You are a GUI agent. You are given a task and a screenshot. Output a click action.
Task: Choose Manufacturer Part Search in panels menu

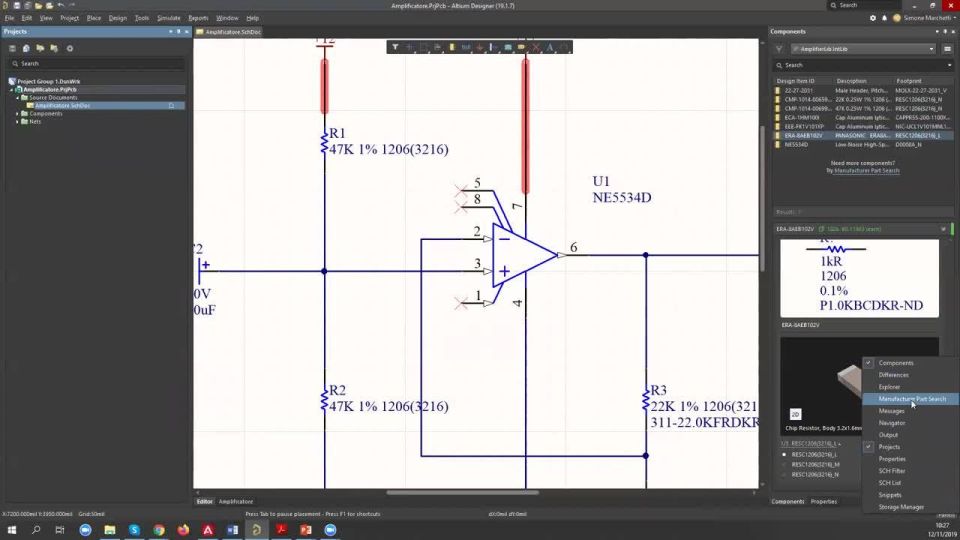coord(910,399)
